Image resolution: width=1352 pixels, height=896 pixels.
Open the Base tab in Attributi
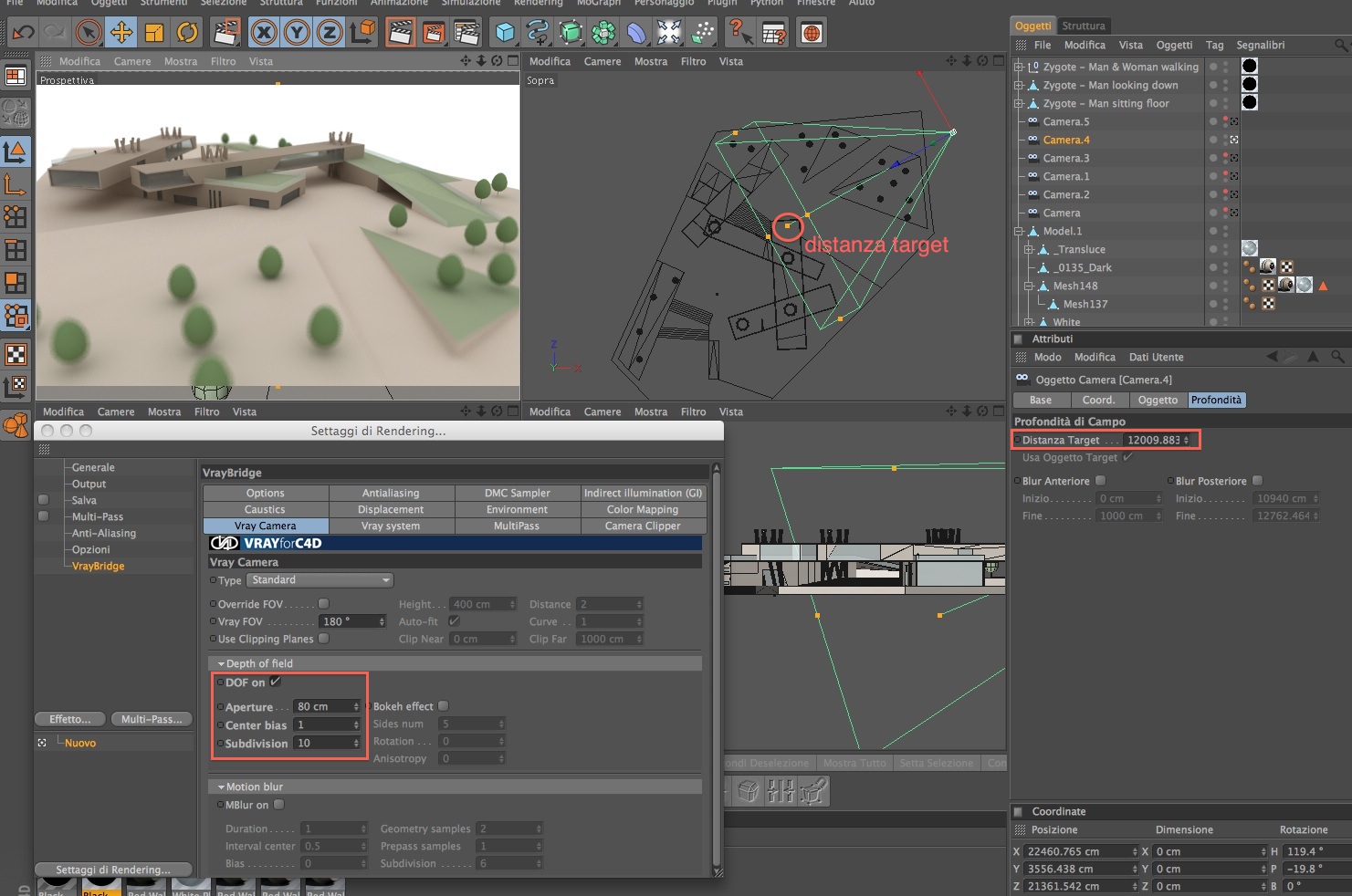point(1041,400)
